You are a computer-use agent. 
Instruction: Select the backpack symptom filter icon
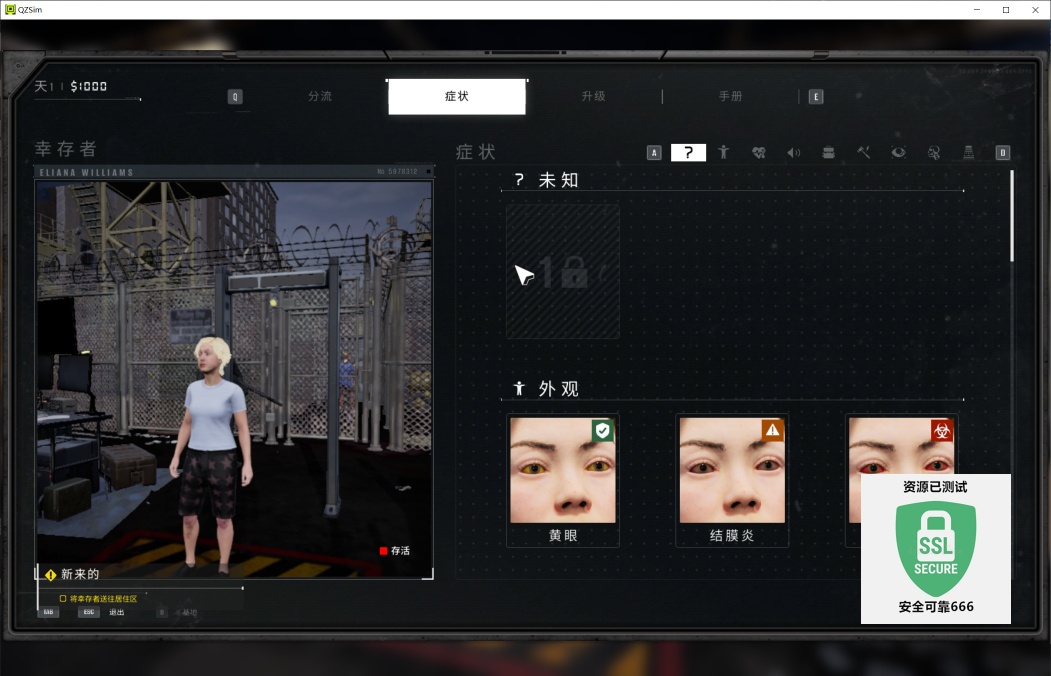[828, 153]
